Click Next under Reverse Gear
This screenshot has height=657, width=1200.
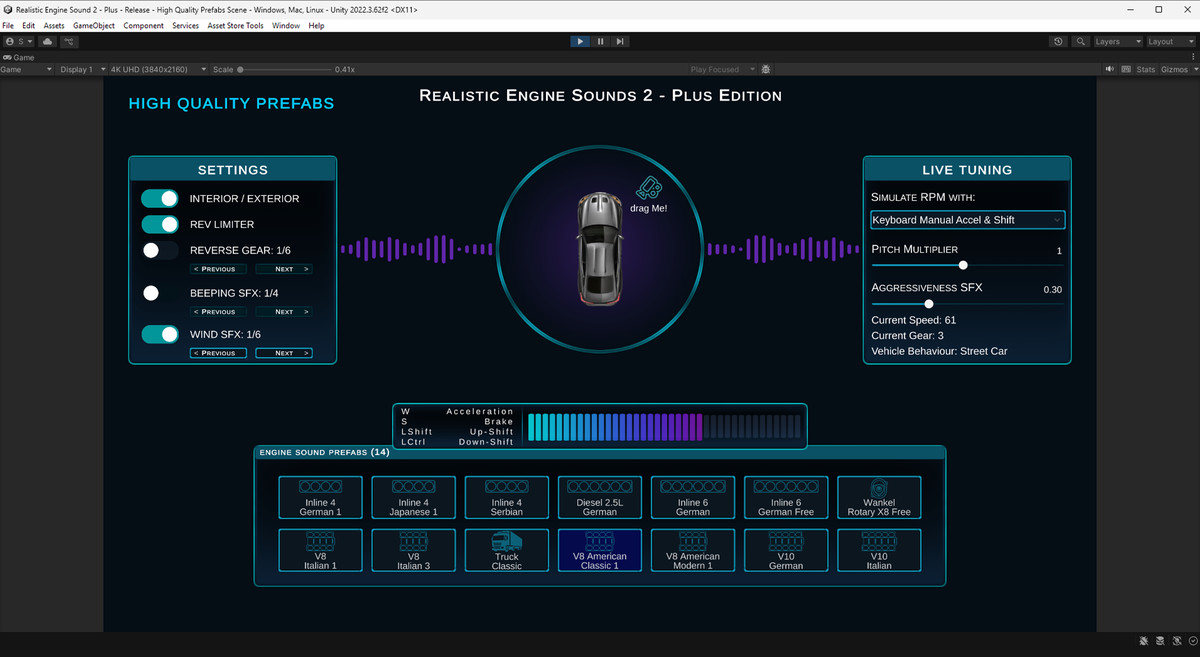(284, 269)
